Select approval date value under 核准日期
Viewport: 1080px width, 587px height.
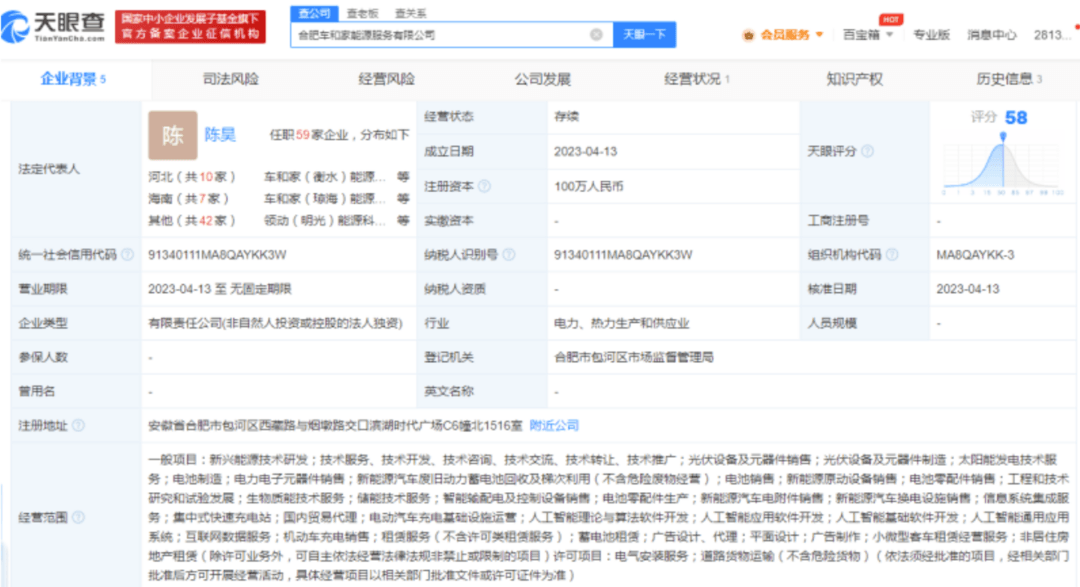pos(968,289)
